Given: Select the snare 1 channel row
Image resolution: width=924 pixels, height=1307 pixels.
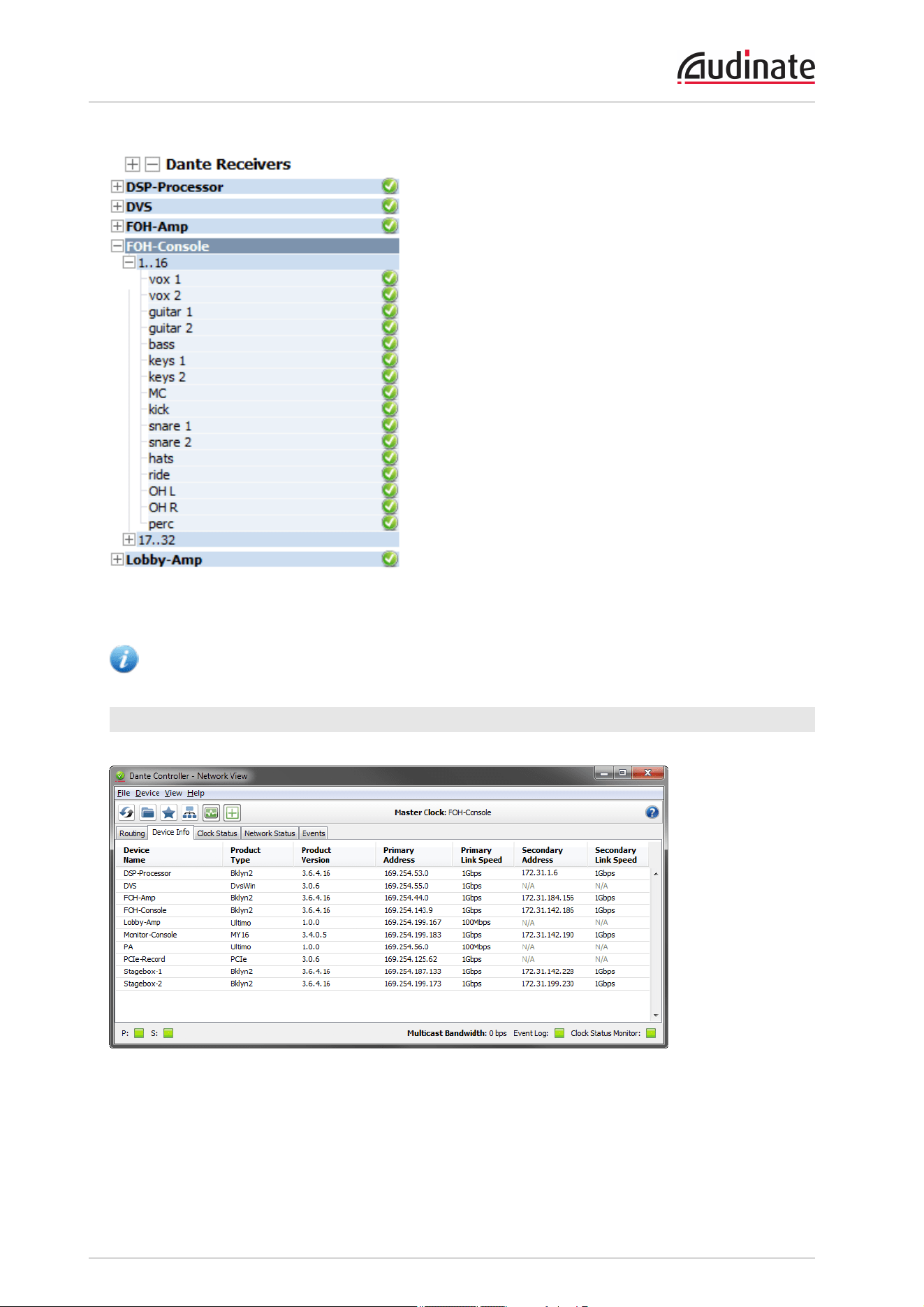Looking at the screenshot, I should pyautogui.click(x=273, y=425).
